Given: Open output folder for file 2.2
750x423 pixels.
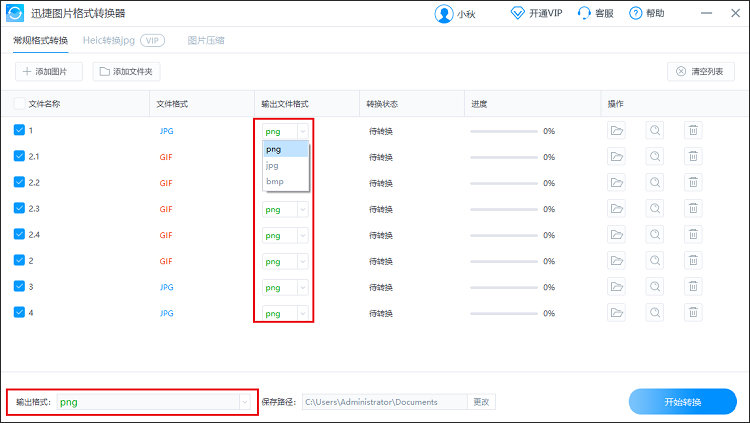Looking at the screenshot, I should click(616, 182).
